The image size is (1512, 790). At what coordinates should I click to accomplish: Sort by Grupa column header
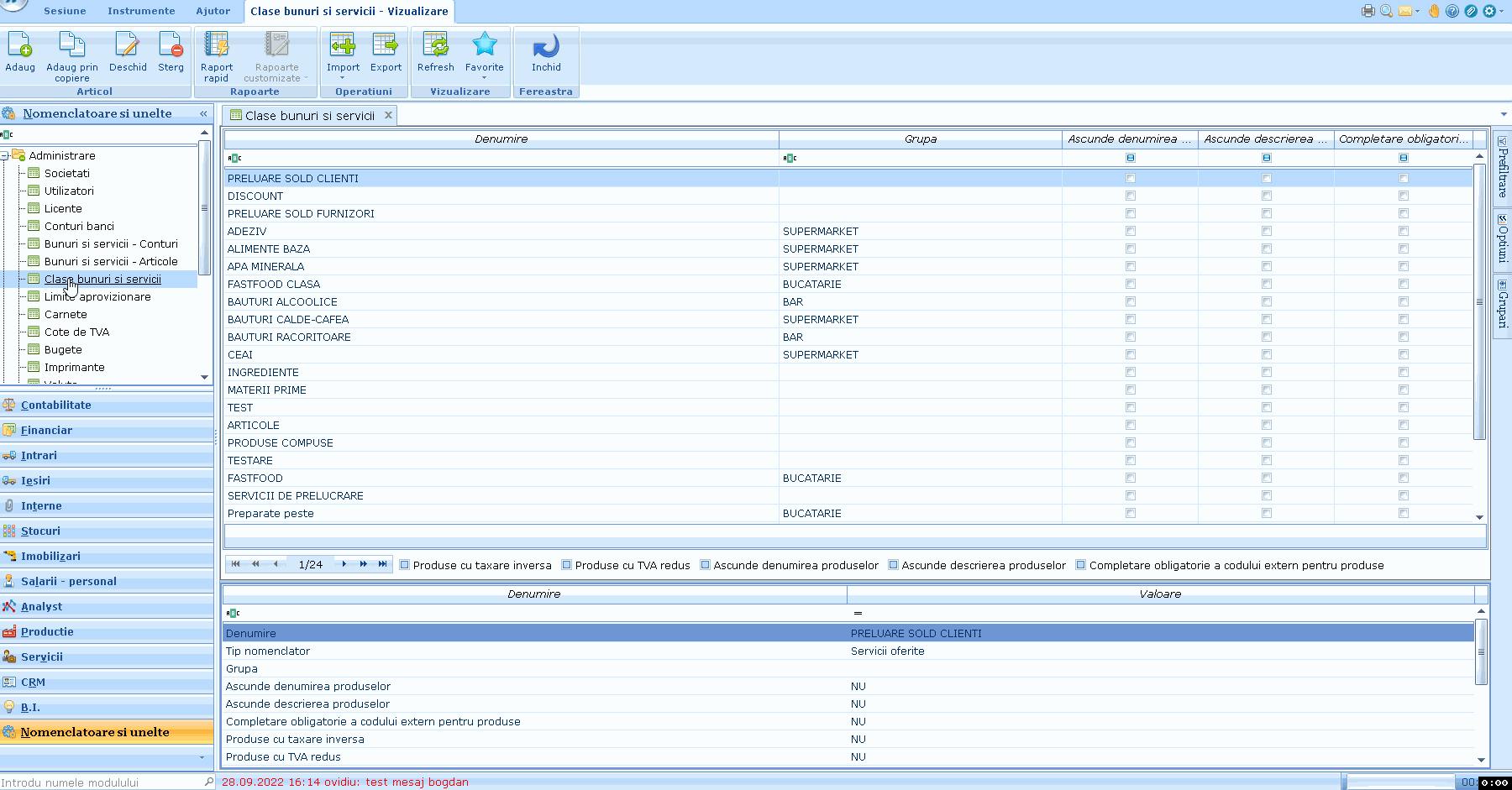click(921, 139)
